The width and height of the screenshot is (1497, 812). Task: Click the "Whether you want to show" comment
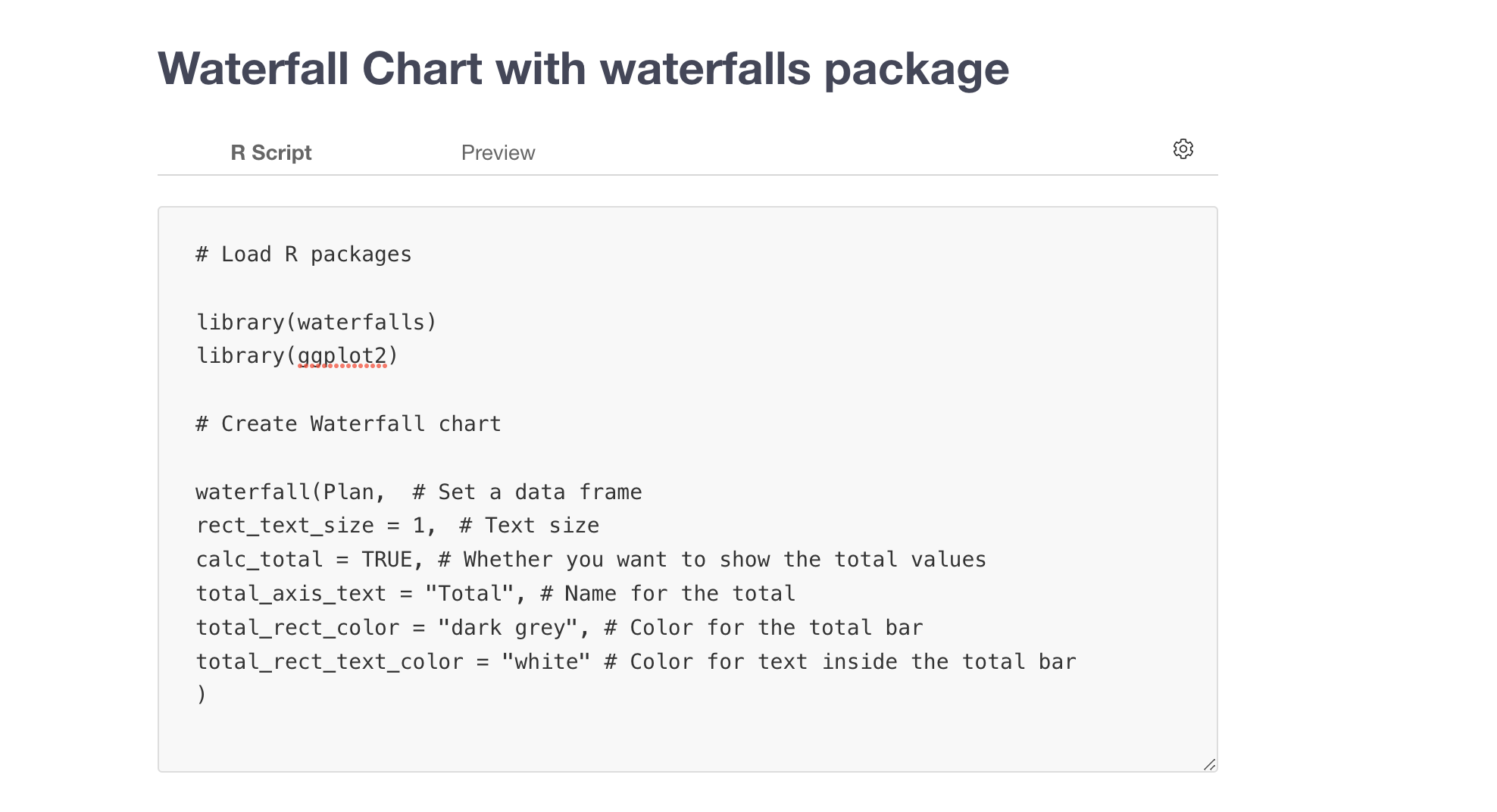click(x=712, y=560)
